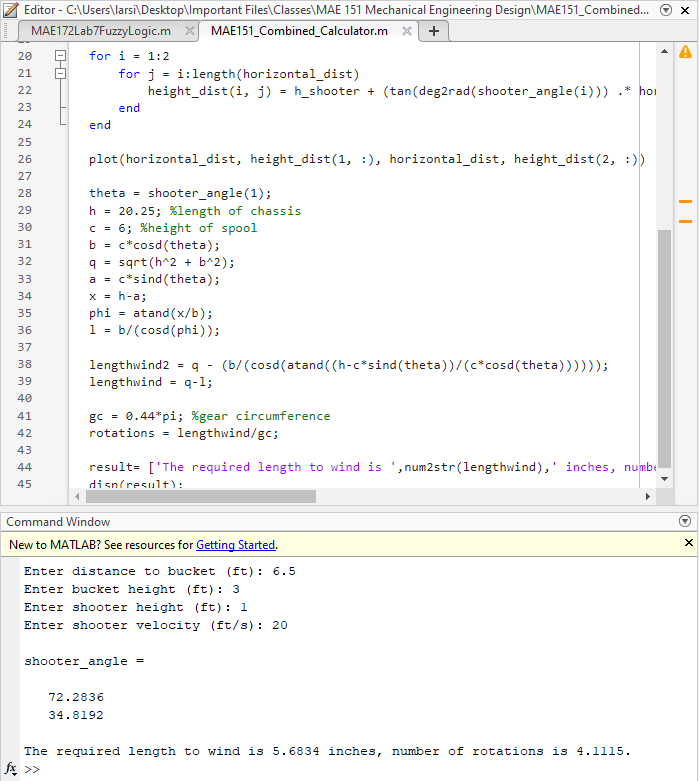The width and height of the screenshot is (699, 781).
Task: Close the MAE172Lab7FuzzyLogic.m tab
Action: pyautogui.click(x=182, y=31)
